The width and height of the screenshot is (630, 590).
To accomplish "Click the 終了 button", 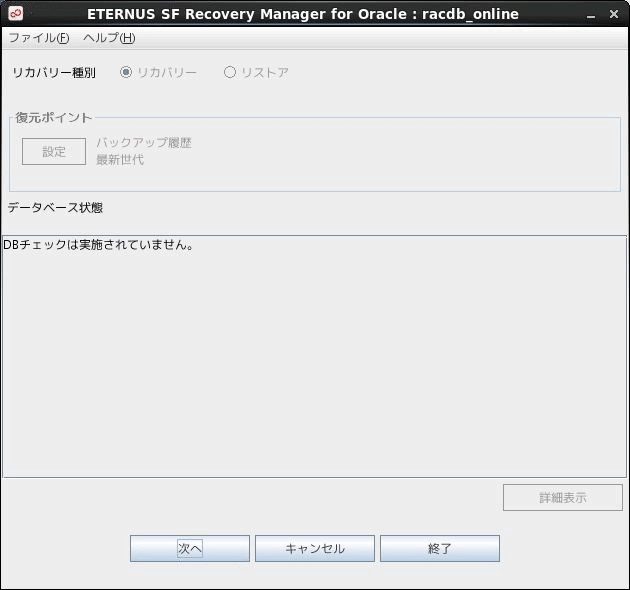I will click(440, 548).
